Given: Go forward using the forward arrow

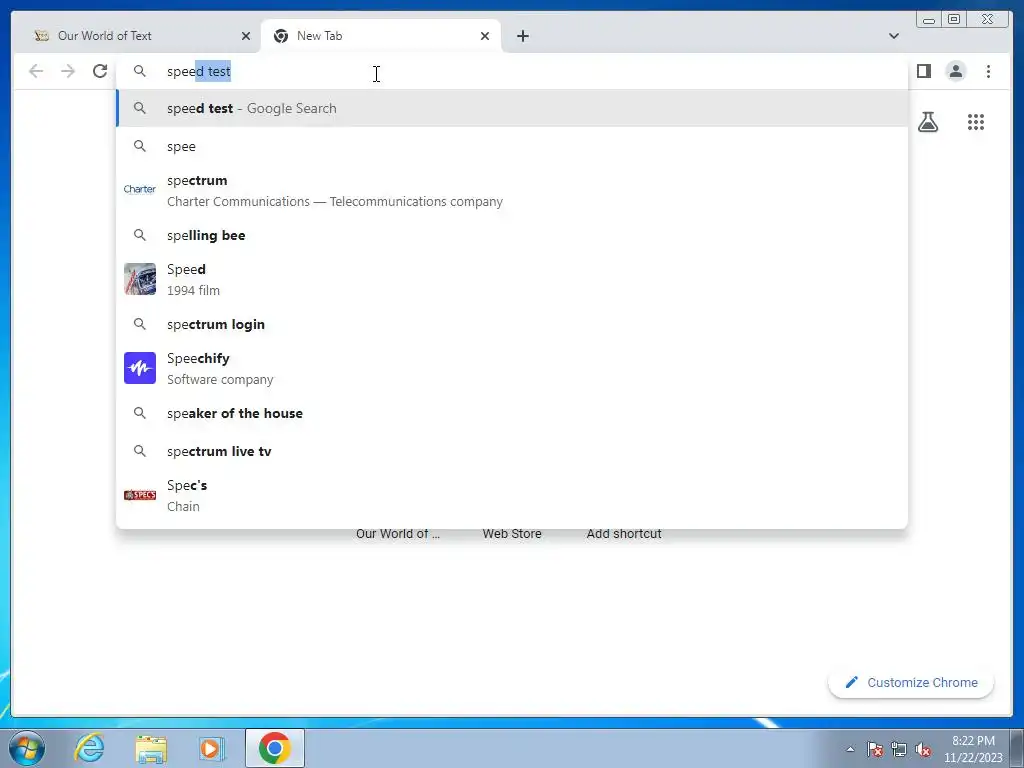Looking at the screenshot, I should 68,71.
